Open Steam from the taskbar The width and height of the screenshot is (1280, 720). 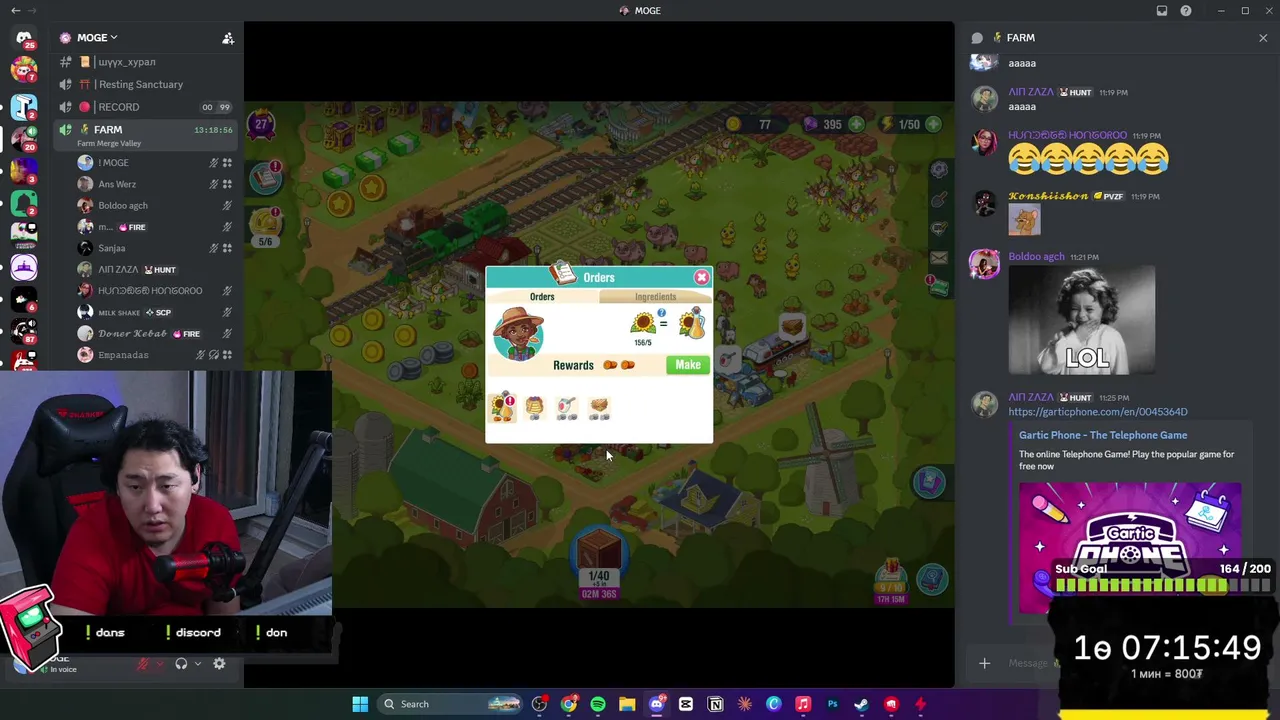tap(861, 704)
